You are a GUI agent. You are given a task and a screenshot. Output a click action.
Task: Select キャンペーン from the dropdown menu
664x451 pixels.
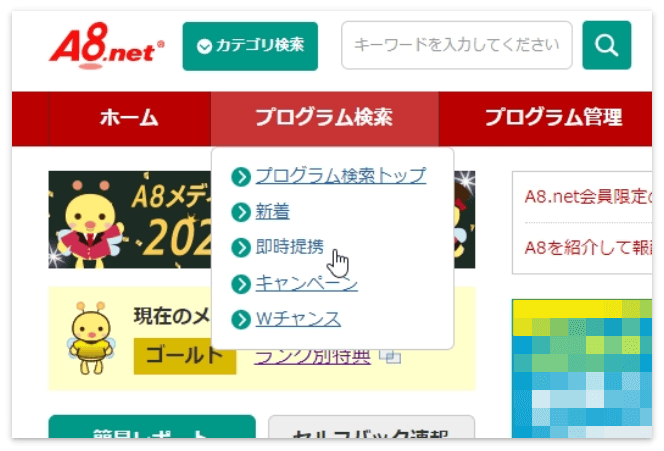tap(307, 283)
